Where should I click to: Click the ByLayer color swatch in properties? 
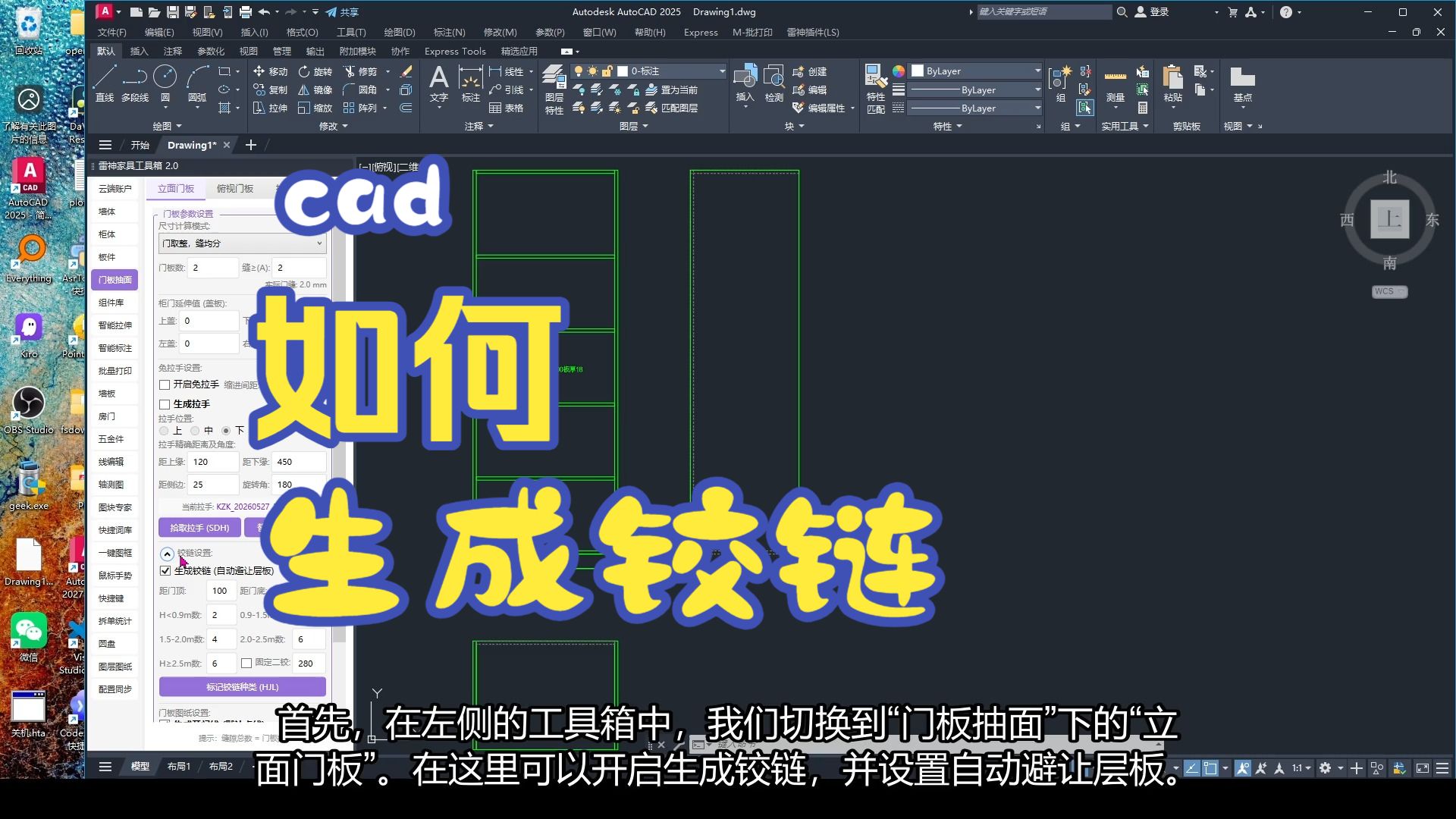pos(918,71)
